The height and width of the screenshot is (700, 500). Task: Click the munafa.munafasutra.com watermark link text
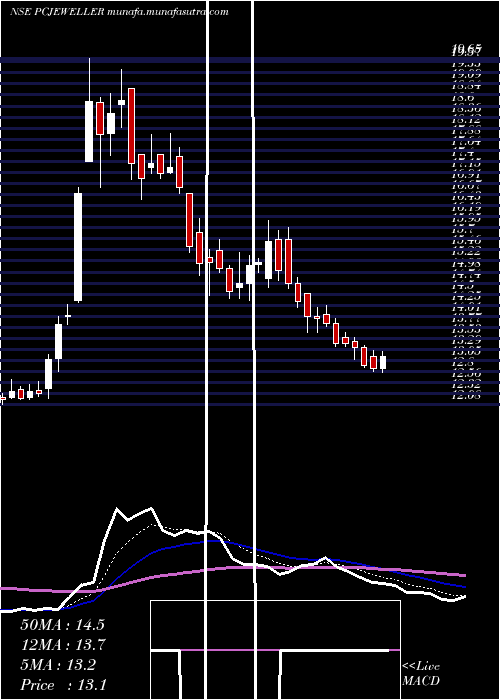(168, 12)
